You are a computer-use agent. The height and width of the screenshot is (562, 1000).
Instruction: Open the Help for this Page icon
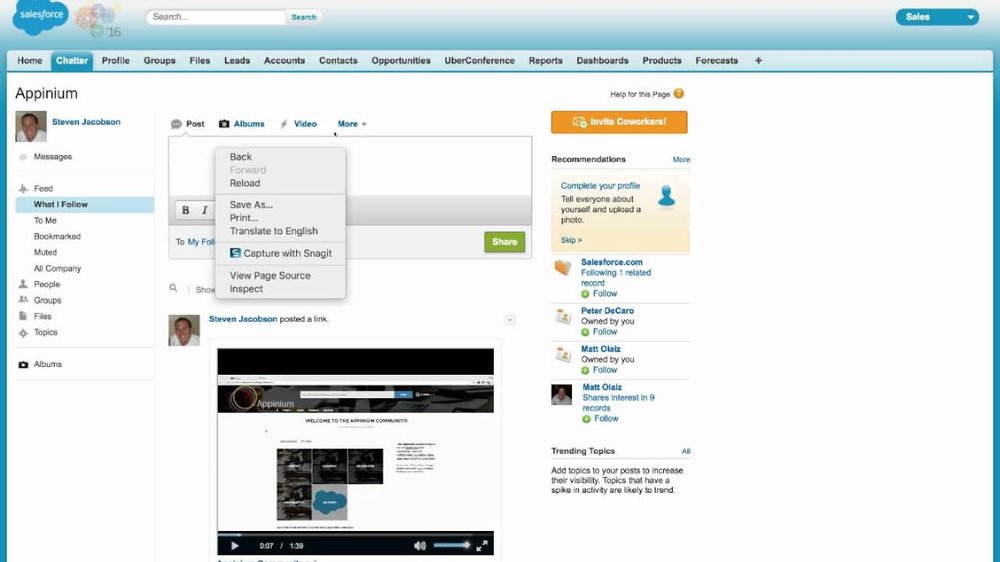click(679, 94)
